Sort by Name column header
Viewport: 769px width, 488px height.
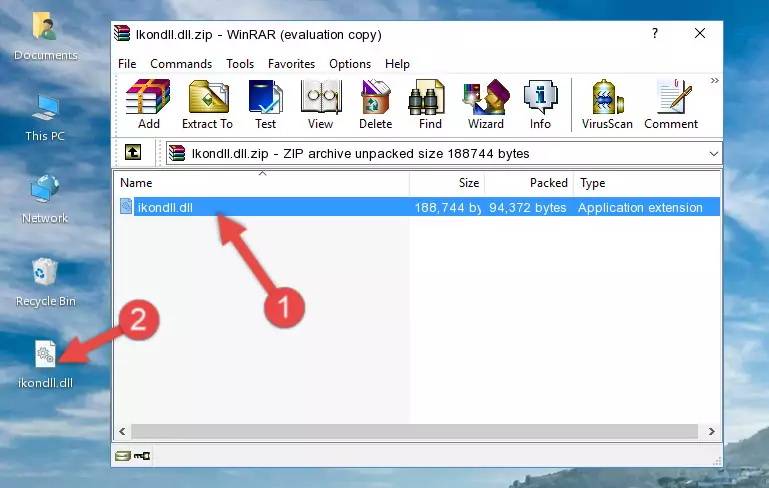(x=262, y=183)
